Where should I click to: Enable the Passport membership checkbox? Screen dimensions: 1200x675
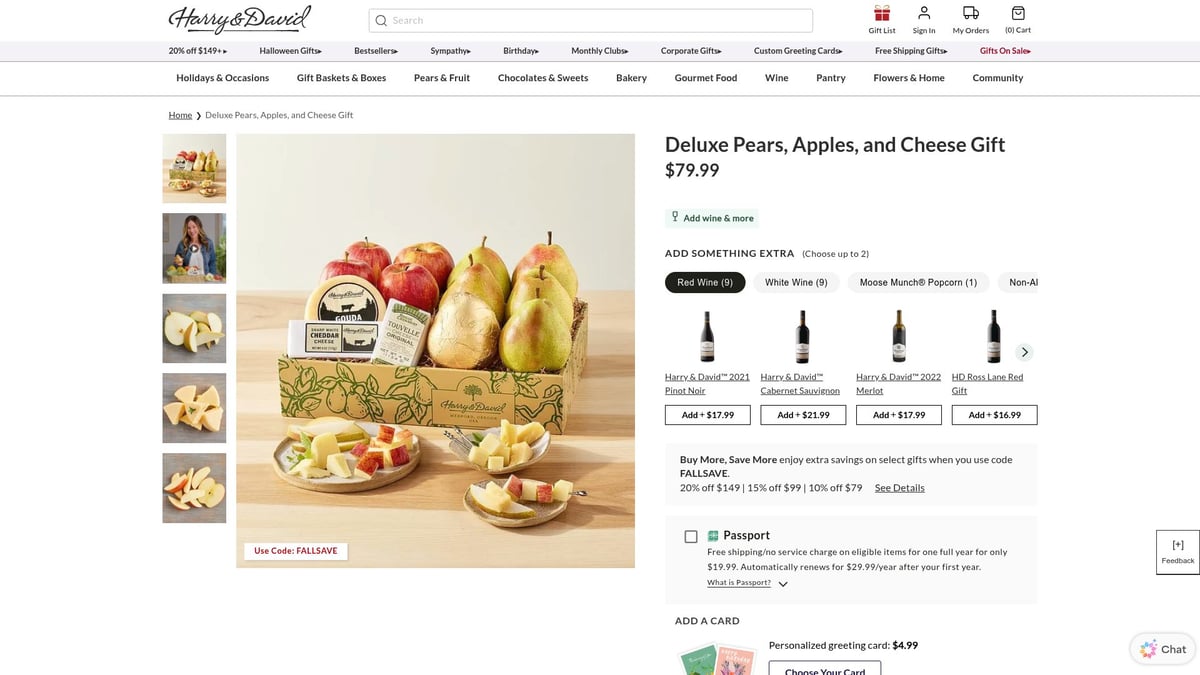click(691, 536)
